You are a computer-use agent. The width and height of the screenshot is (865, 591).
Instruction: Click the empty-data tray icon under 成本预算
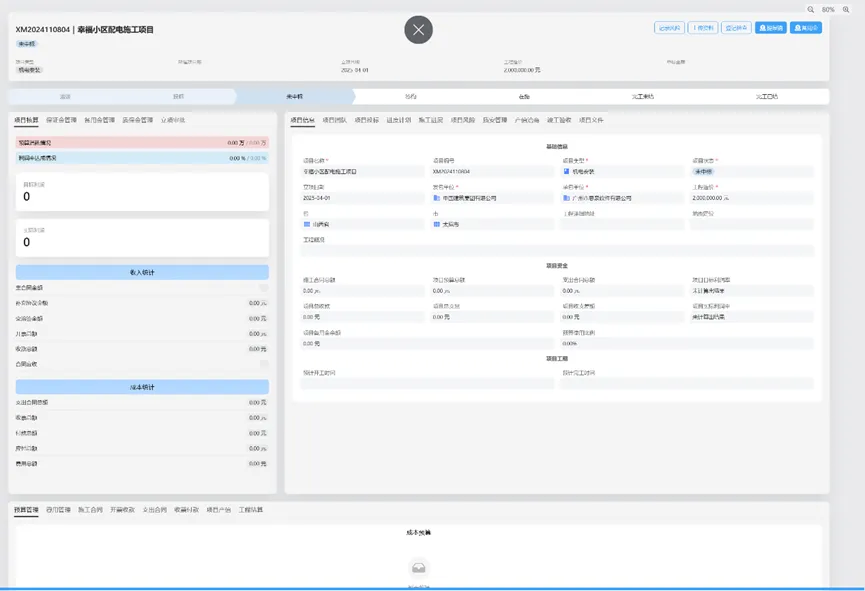click(x=418, y=567)
